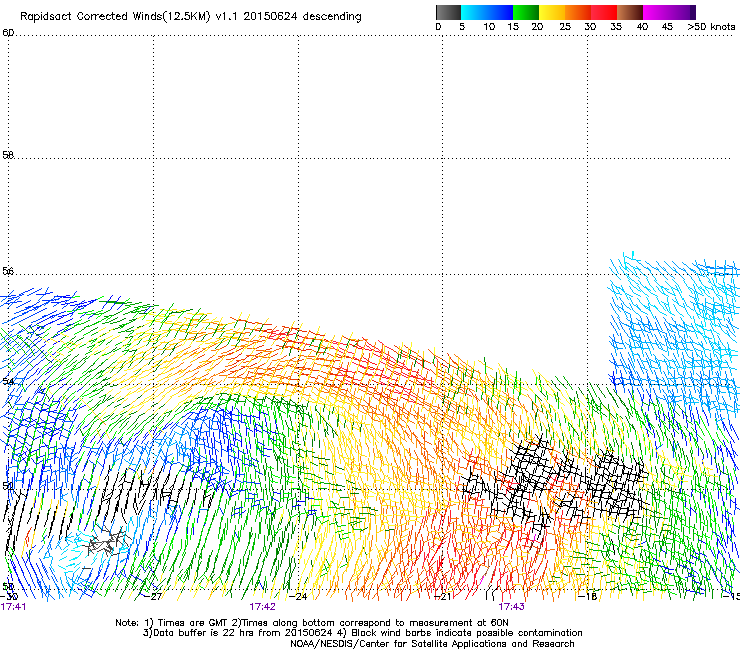The image size is (740, 650).
Task: Click the '>50 knots' legend label
Action: coord(711,27)
